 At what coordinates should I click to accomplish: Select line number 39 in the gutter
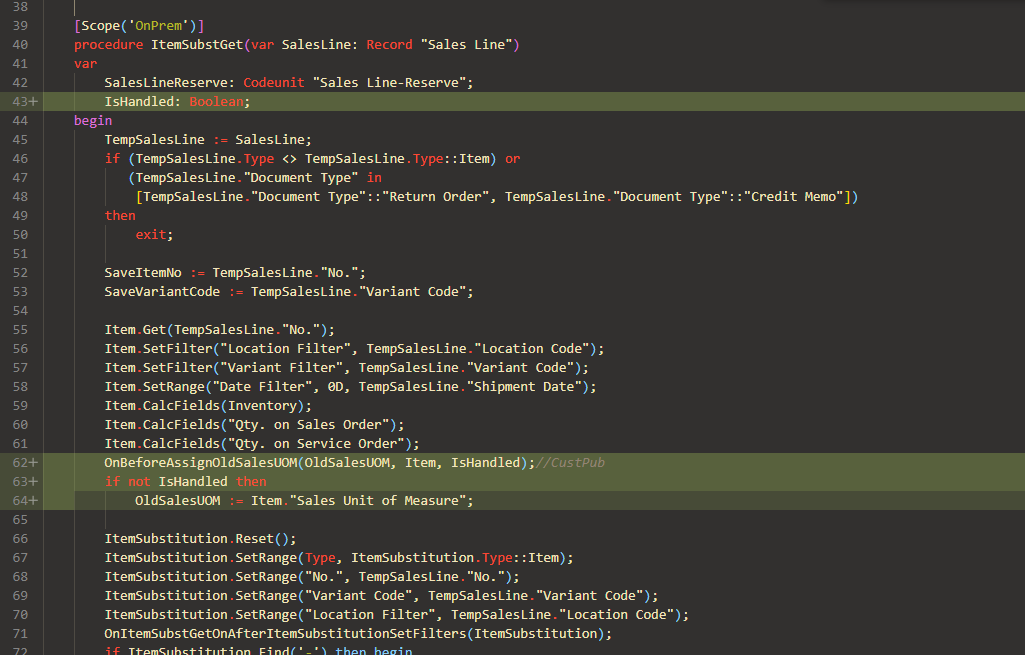[20, 25]
